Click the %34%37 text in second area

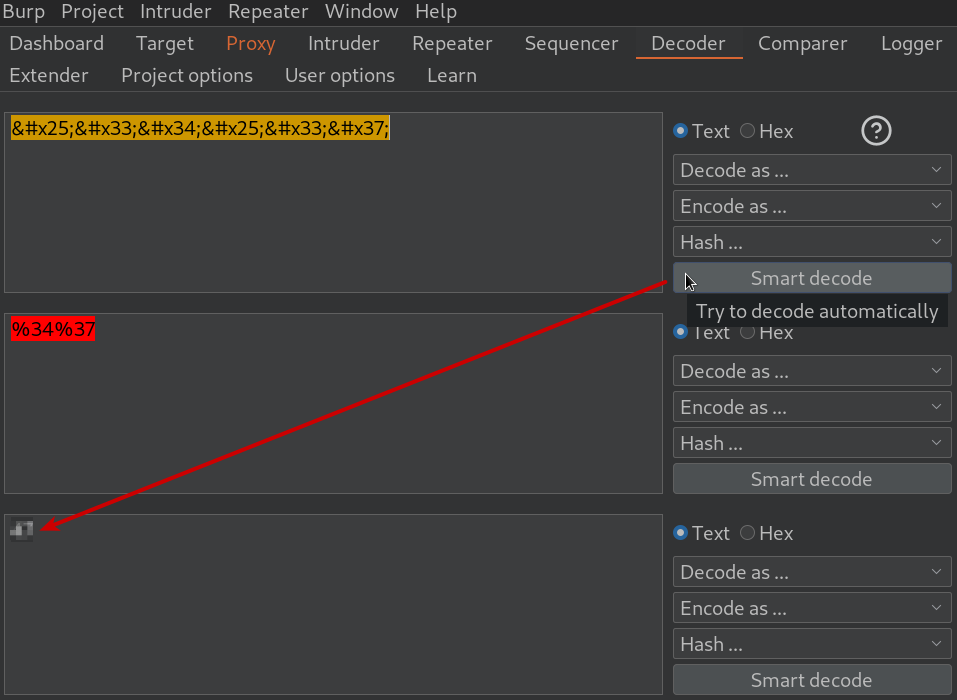coord(53,330)
